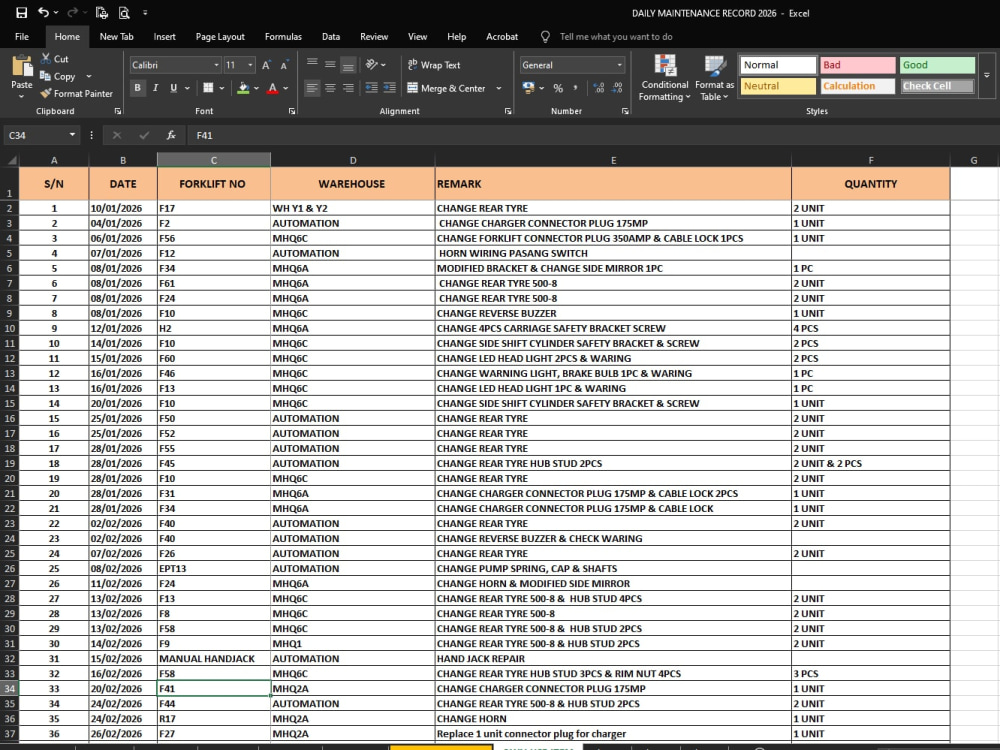Center text horizontally
The height and width of the screenshot is (750, 1000).
coord(330,88)
